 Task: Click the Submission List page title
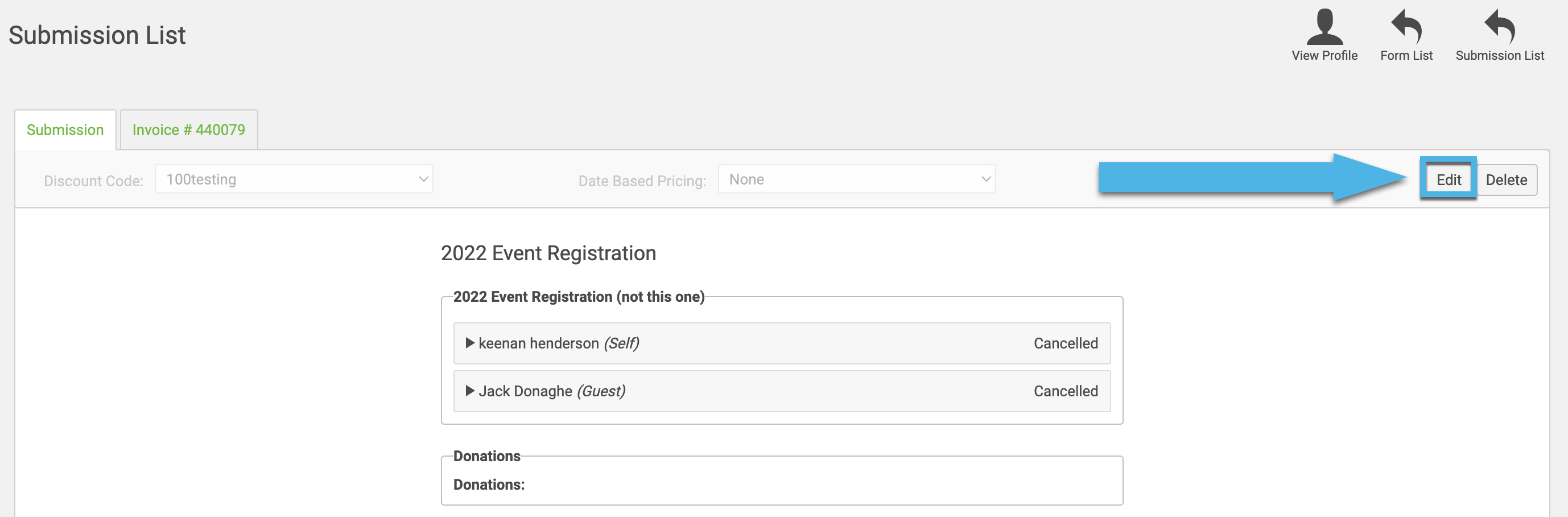97,35
